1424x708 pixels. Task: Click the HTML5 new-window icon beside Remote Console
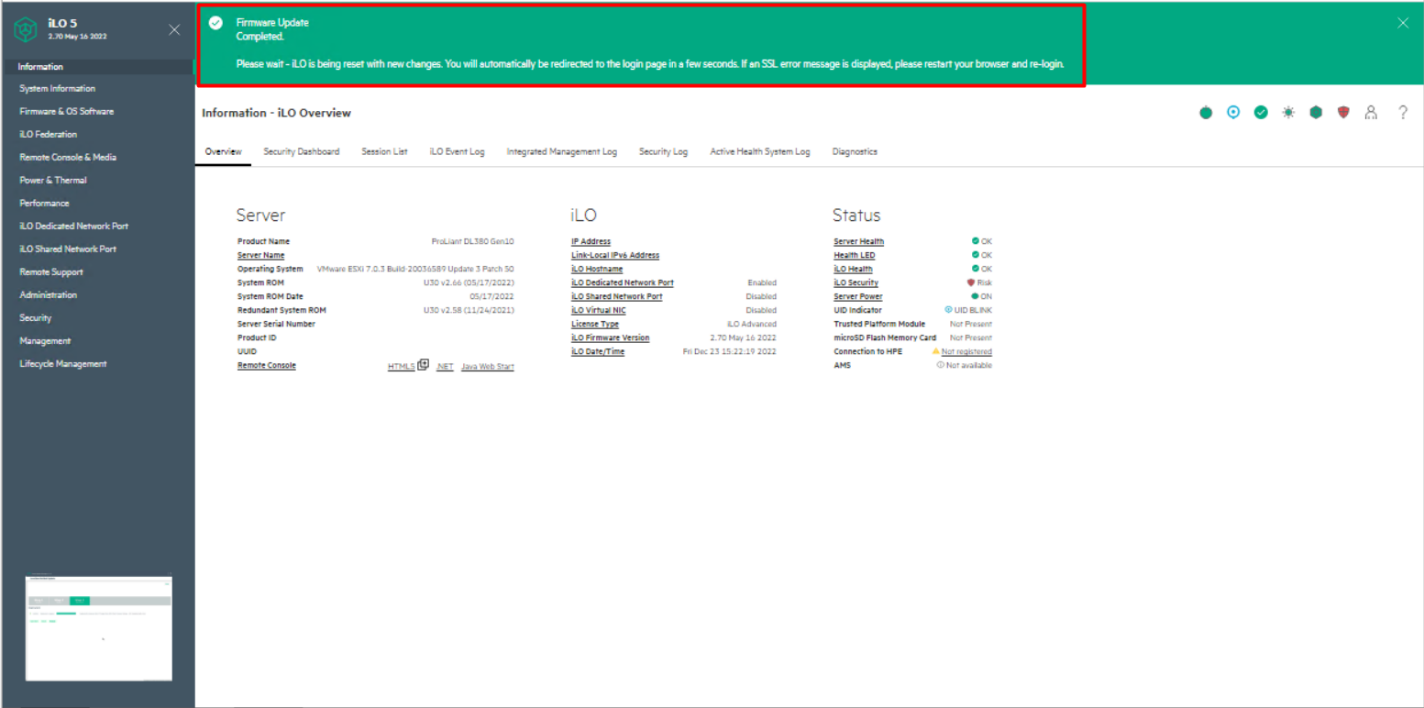(423, 365)
